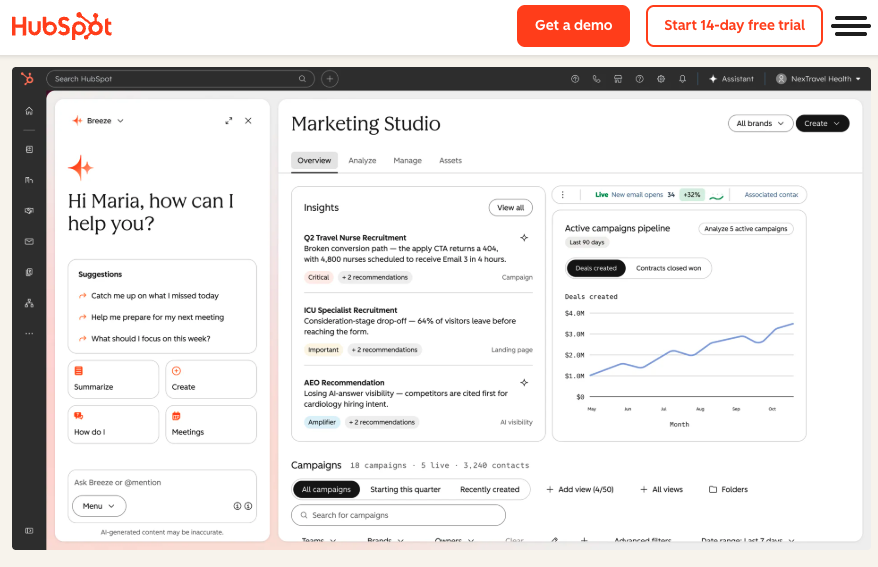This screenshot has height=567, width=878.
Task: Click the org-chart icon in left sidebar
Action: pos(29,303)
